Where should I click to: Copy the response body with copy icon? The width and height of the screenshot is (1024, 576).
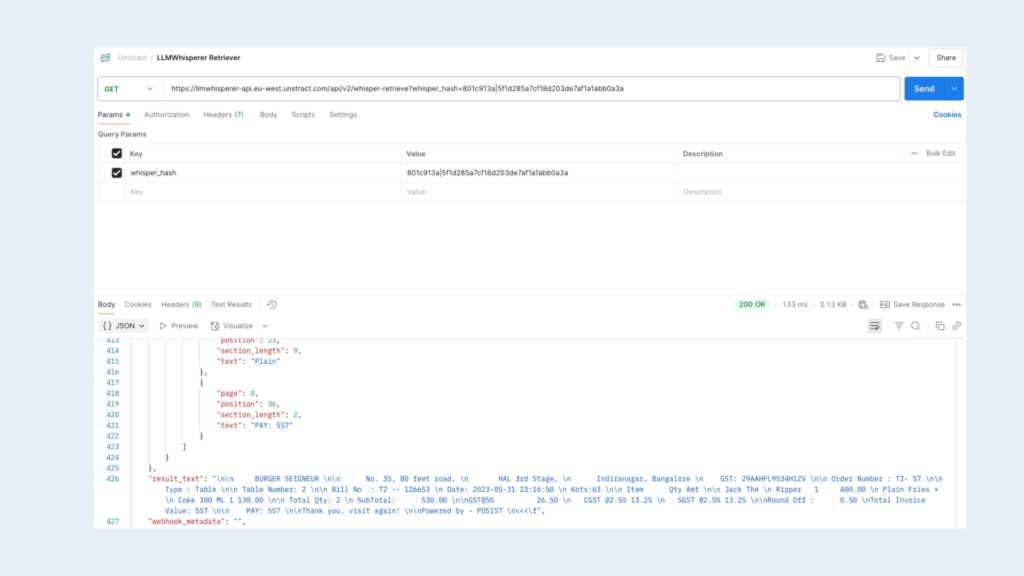coord(940,326)
